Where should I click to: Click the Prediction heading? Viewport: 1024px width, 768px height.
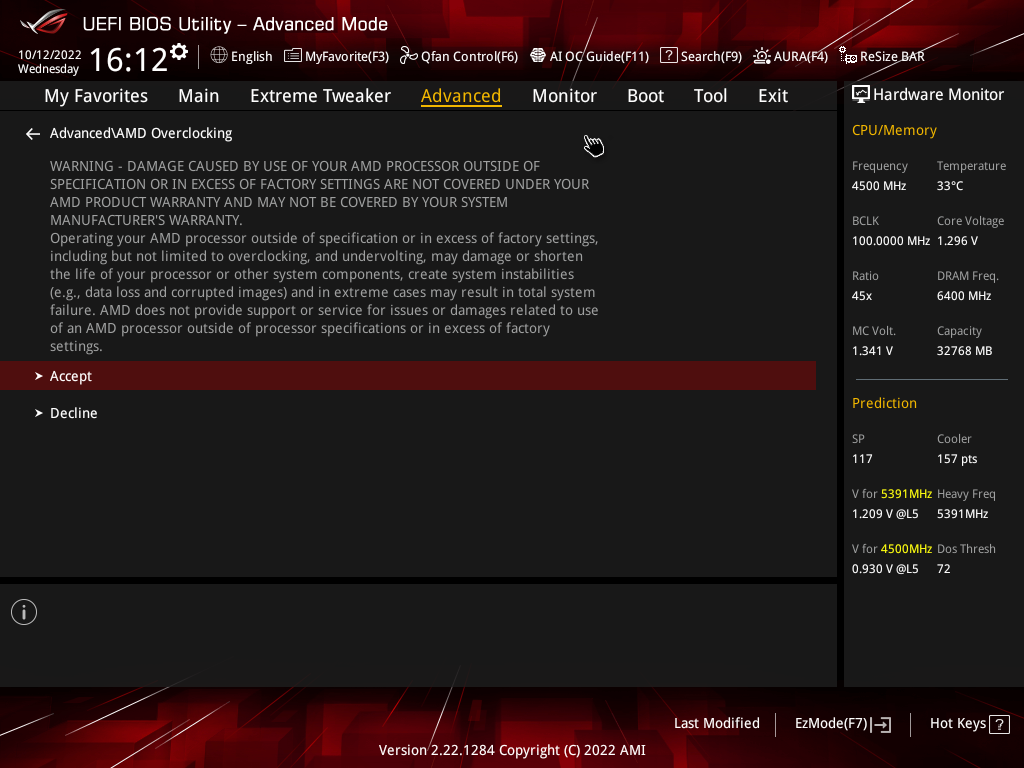(x=884, y=404)
